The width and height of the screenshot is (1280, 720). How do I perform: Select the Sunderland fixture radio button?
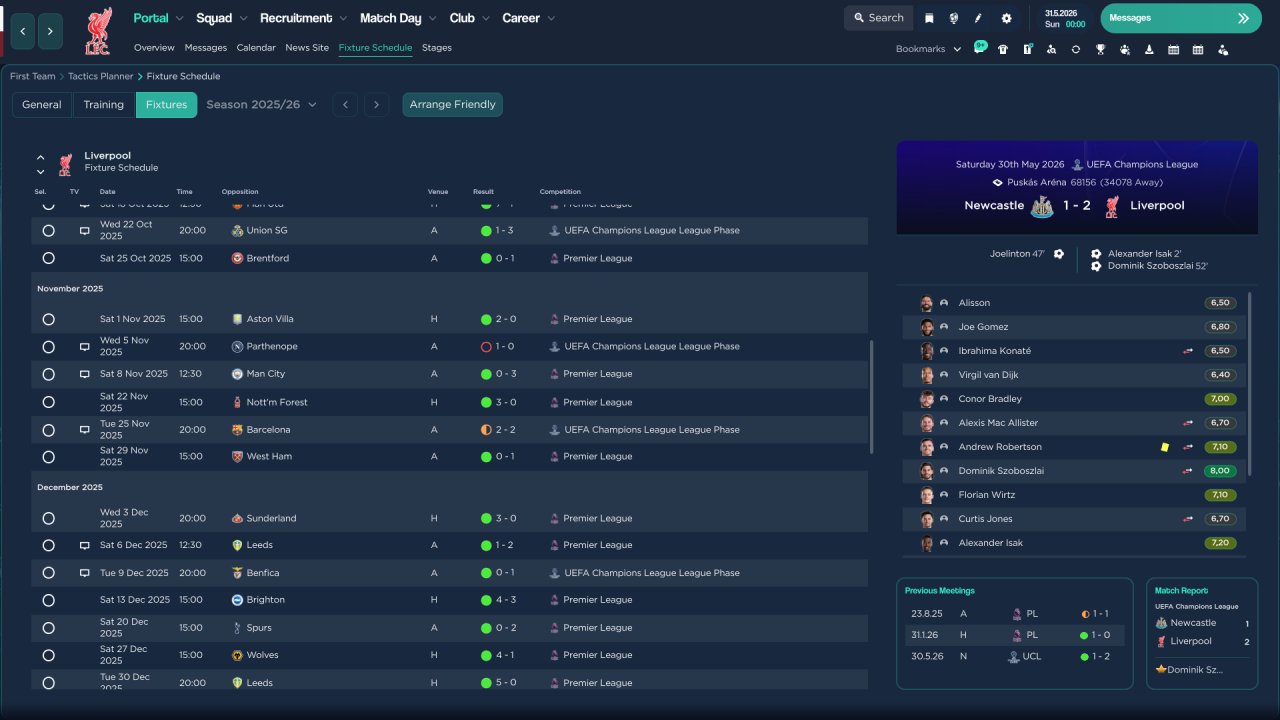click(48, 518)
